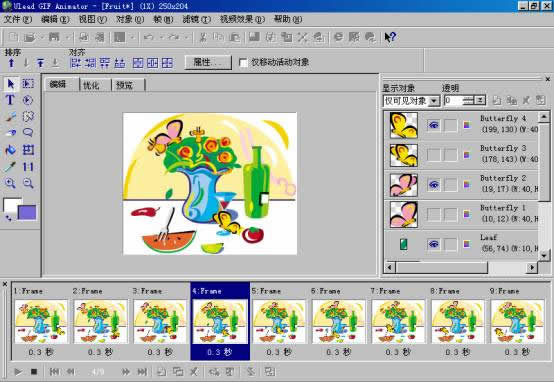The width and height of the screenshot is (554, 382).
Task: Select frame 9 thumbnail
Action: click(x=517, y=322)
